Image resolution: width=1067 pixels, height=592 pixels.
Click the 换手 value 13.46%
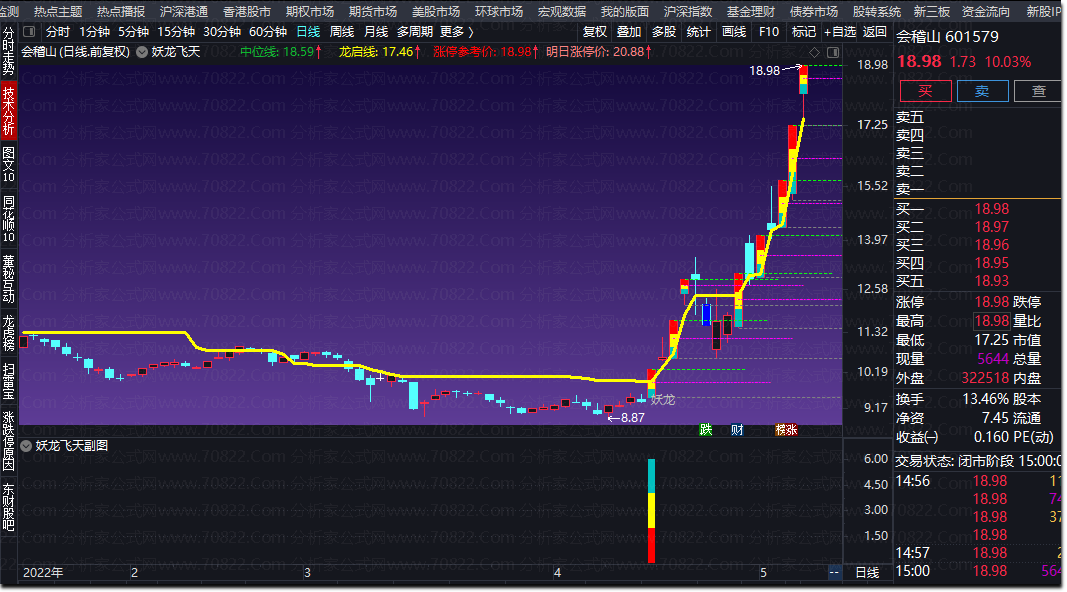tap(985, 399)
